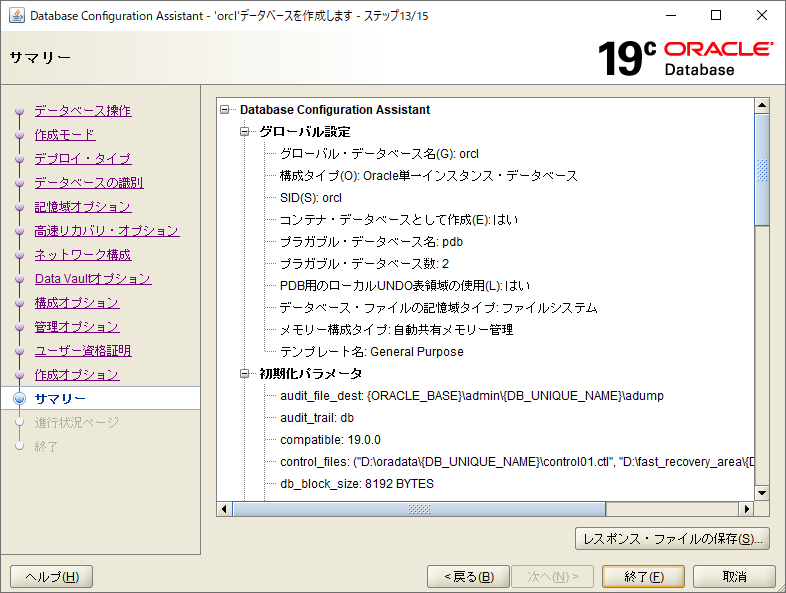Go to the データベース操作 step
Image resolution: width=786 pixels, height=593 pixels.
click(83, 110)
